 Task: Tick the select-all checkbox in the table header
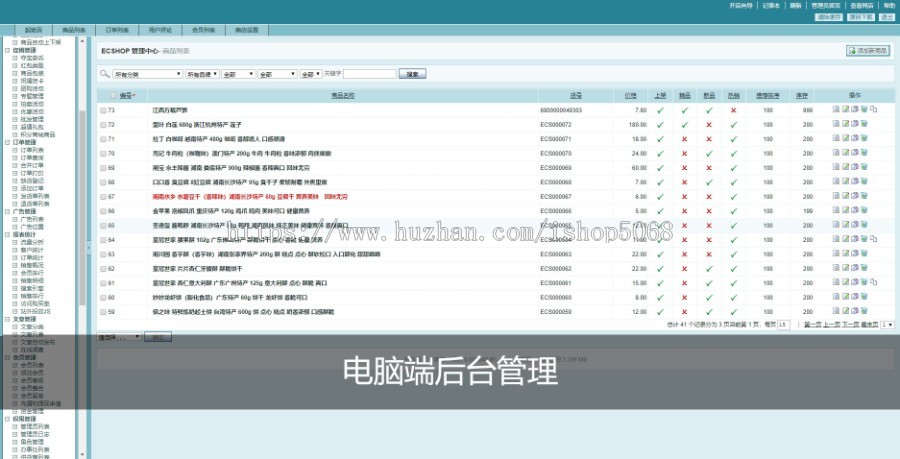pos(114,96)
